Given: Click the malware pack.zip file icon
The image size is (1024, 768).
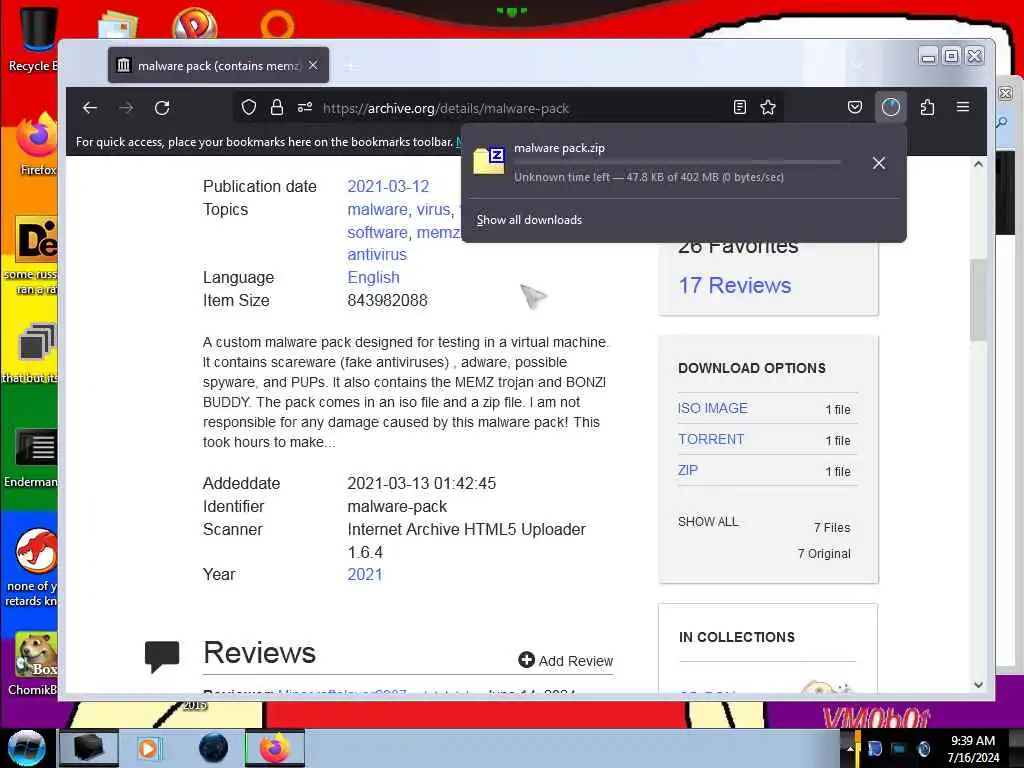Looking at the screenshot, I should pyautogui.click(x=489, y=161).
